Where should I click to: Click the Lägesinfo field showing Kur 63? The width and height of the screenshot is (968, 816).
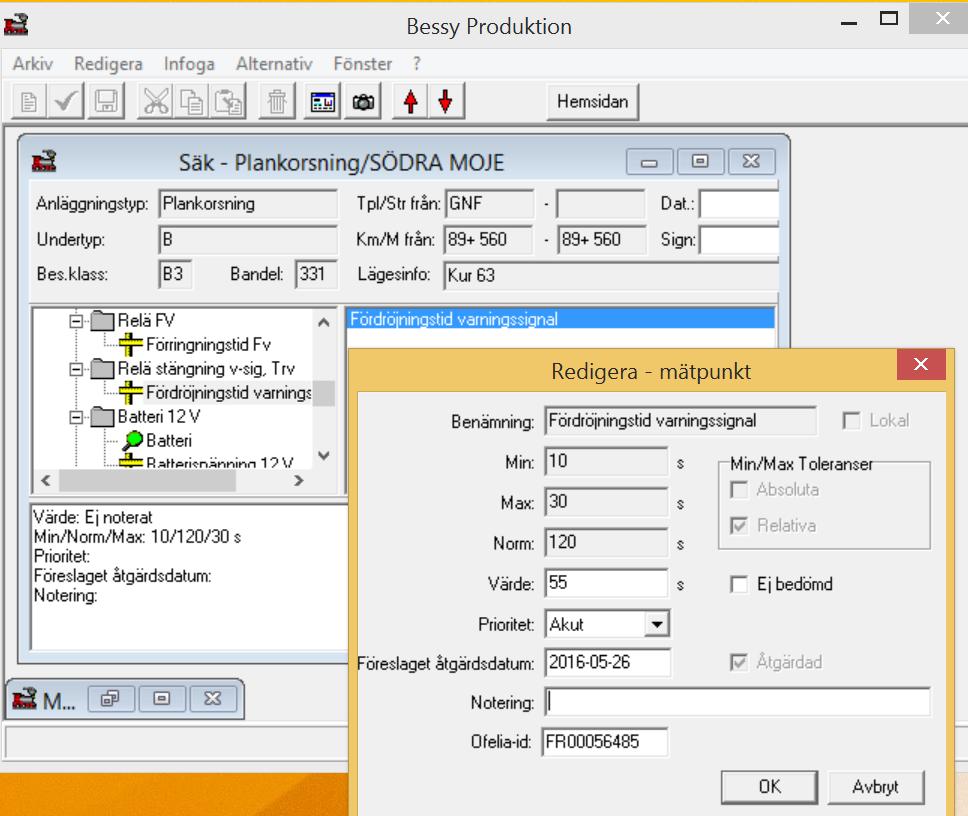point(611,275)
